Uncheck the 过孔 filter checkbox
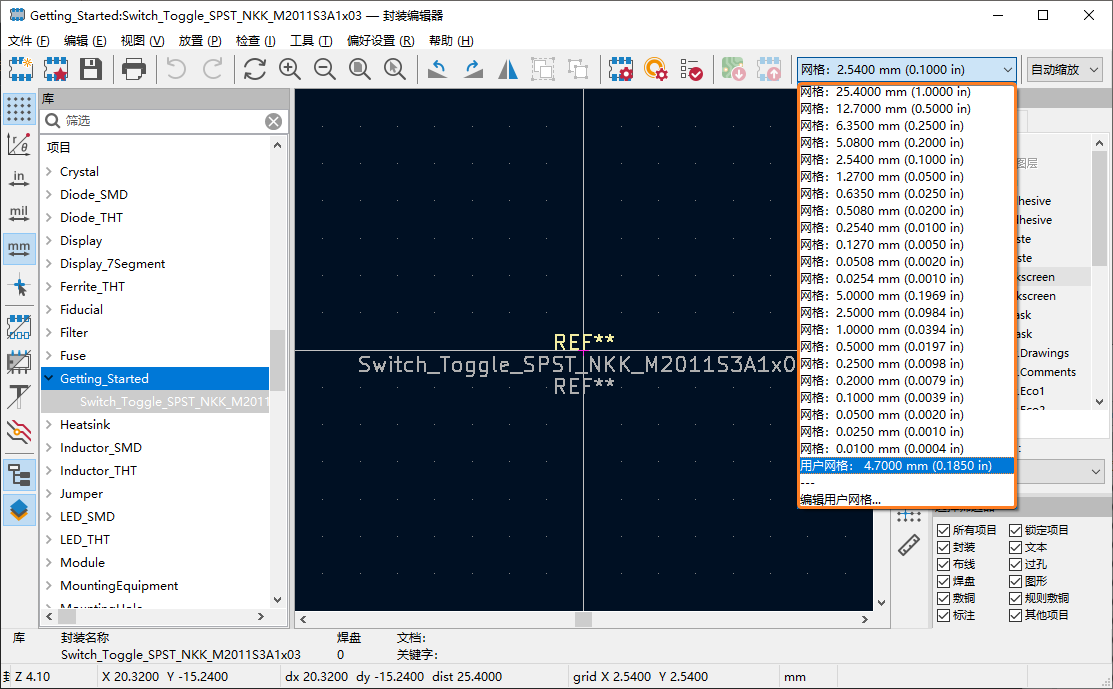 pos(1015,564)
